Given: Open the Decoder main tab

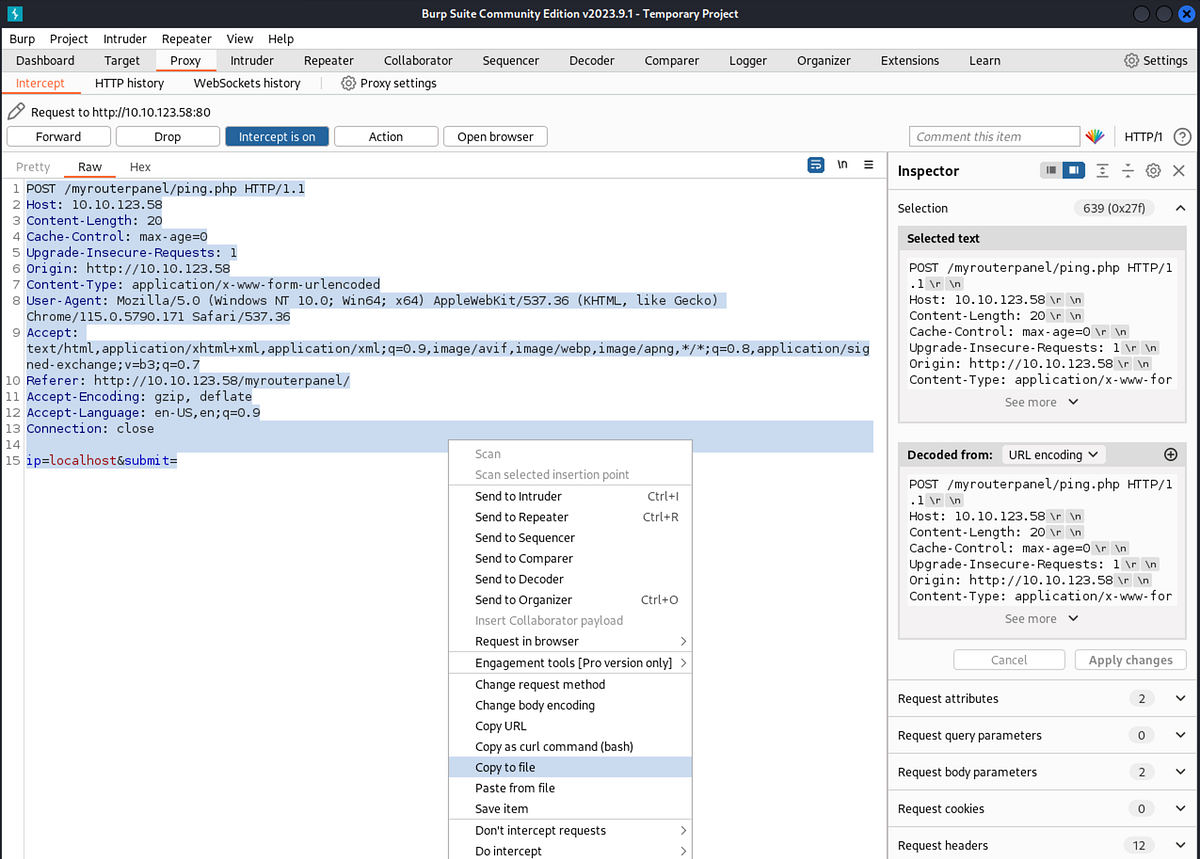Looking at the screenshot, I should point(592,60).
